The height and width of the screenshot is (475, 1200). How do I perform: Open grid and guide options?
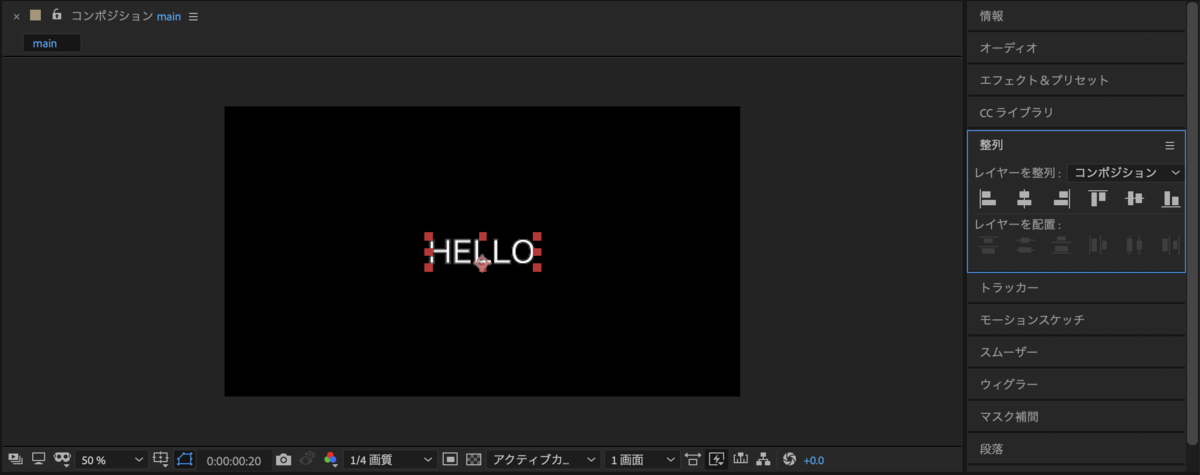pos(161,459)
